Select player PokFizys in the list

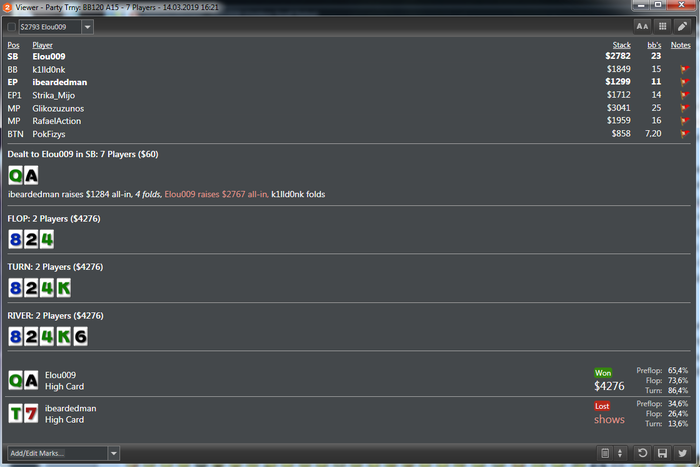49,134
